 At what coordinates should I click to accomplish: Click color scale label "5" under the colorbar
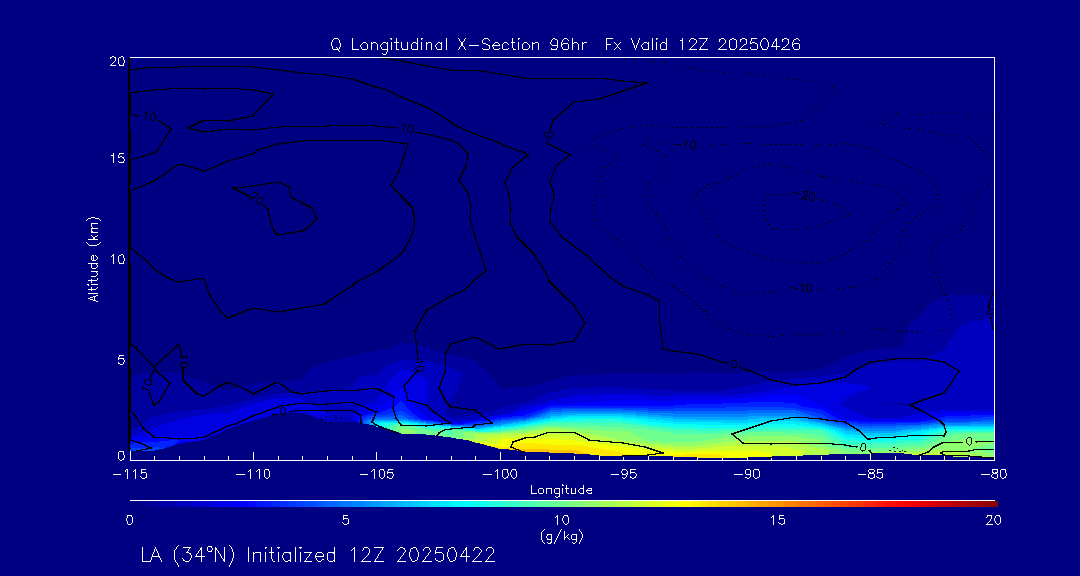pyautogui.click(x=346, y=521)
